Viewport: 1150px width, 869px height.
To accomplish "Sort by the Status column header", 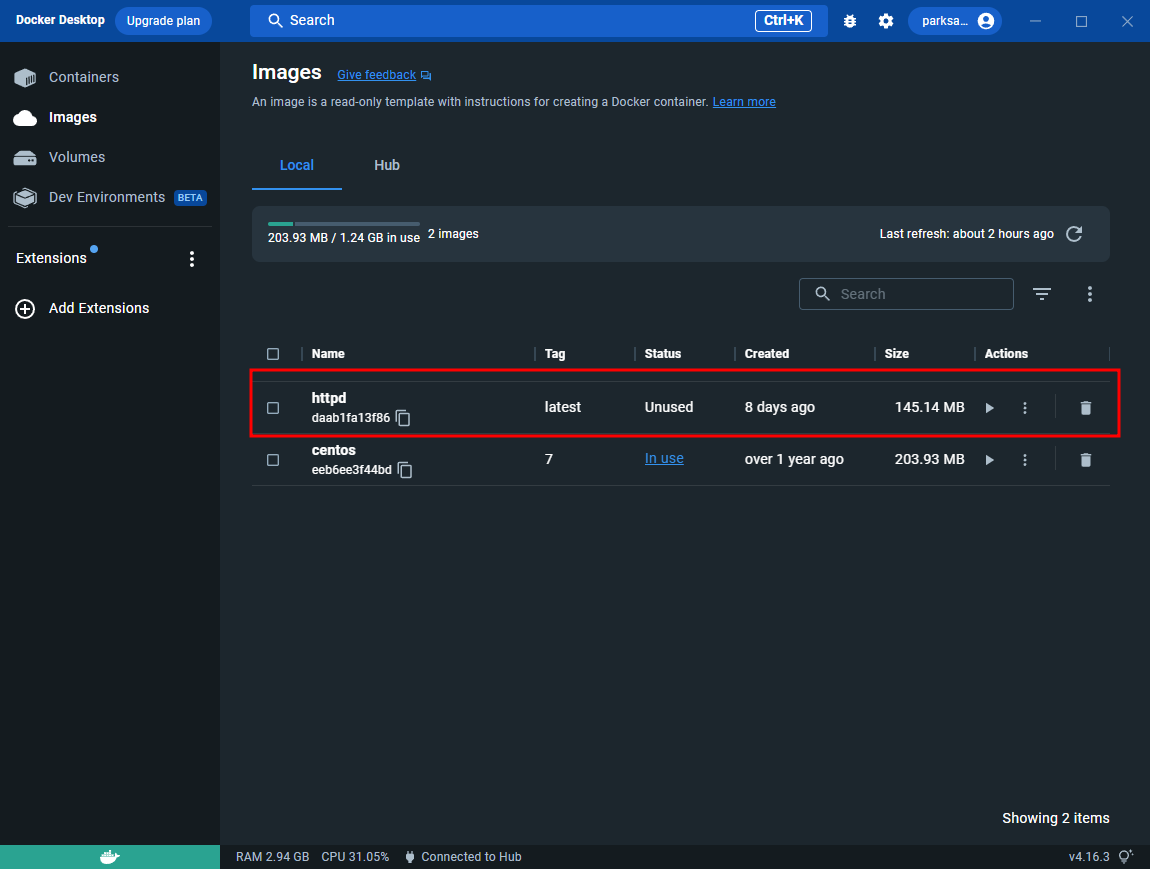I will (662, 353).
